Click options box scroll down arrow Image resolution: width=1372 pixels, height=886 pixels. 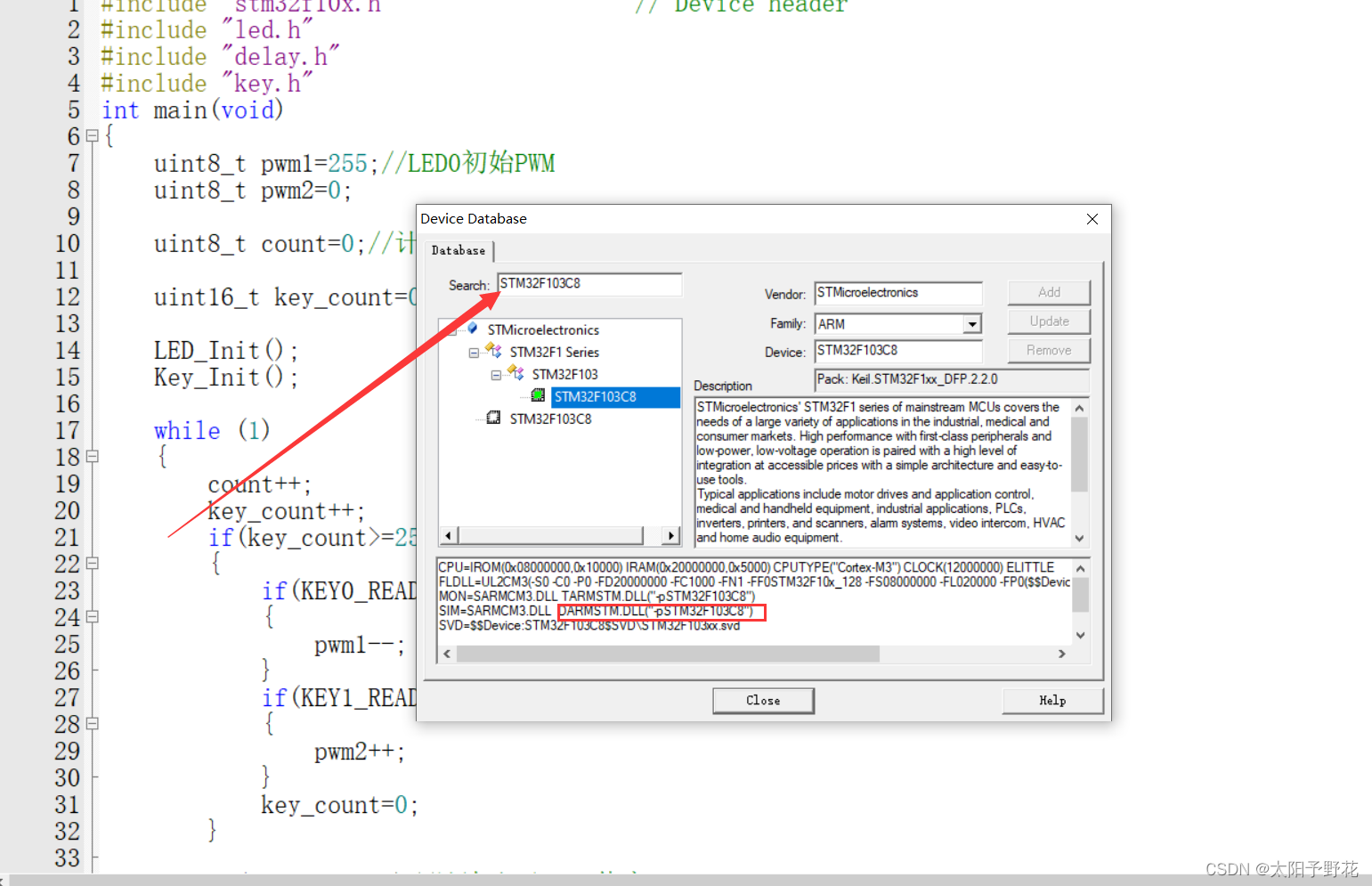pyautogui.click(x=1080, y=635)
